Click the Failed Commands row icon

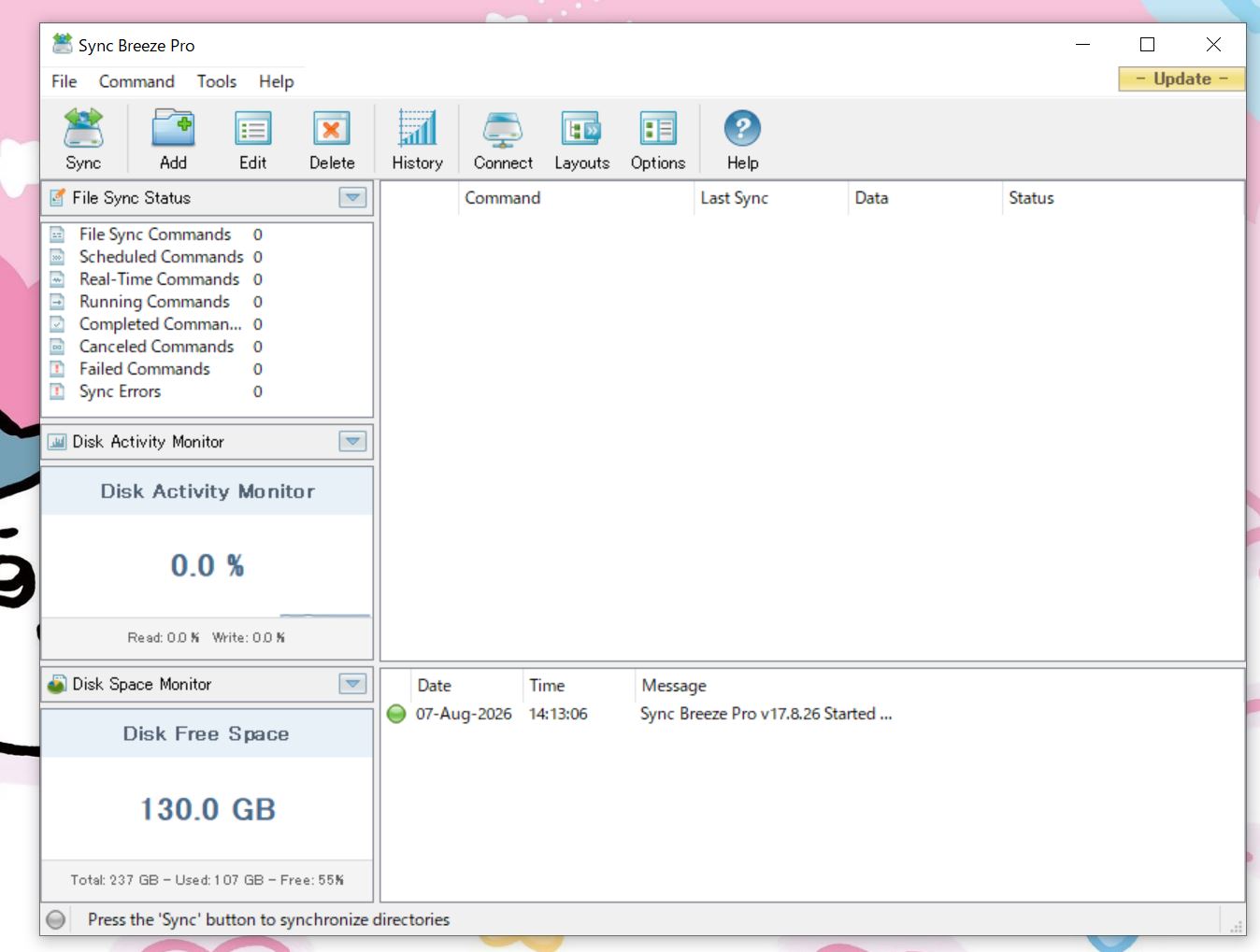pos(57,369)
